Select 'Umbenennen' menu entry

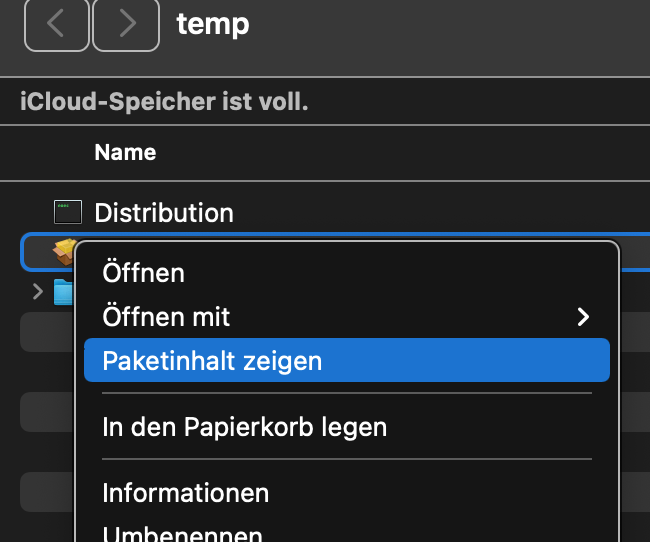(183, 532)
